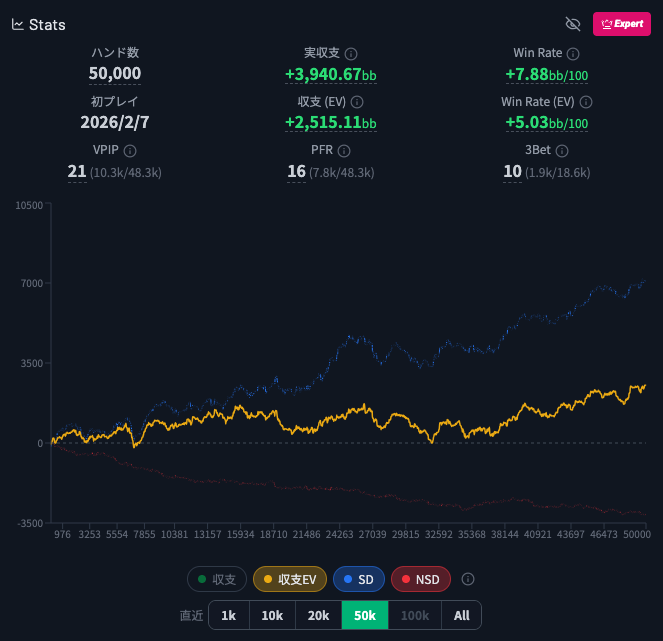Click the Stats title text

coord(47,25)
